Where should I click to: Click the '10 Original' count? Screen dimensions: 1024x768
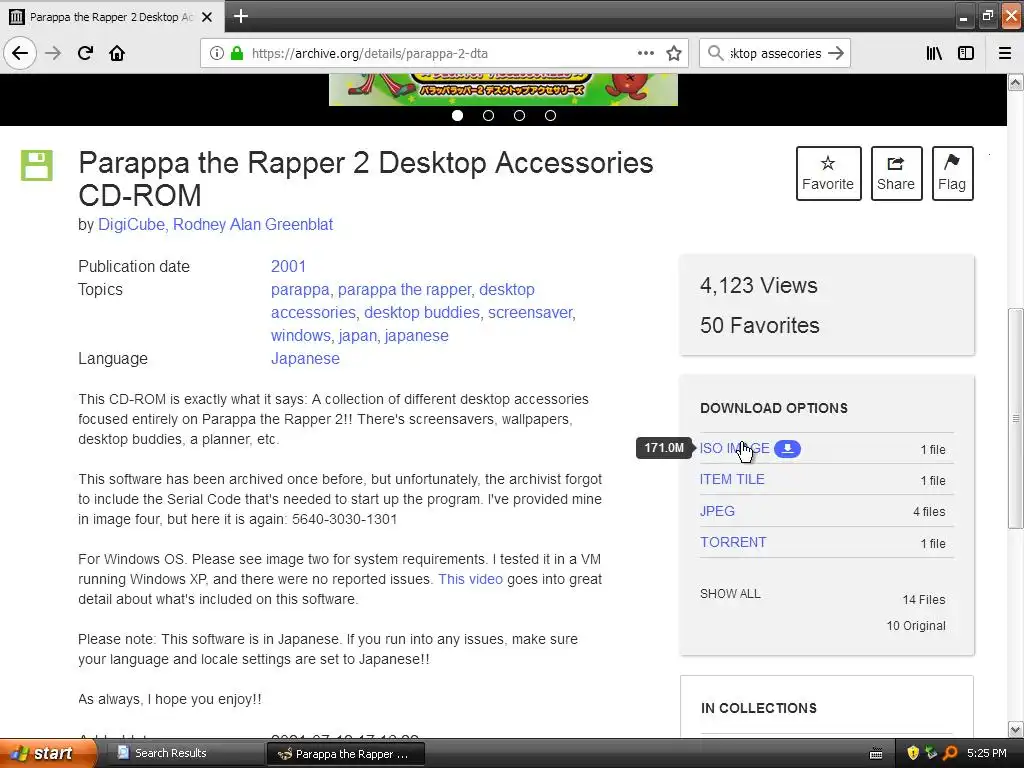tap(916, 626)
